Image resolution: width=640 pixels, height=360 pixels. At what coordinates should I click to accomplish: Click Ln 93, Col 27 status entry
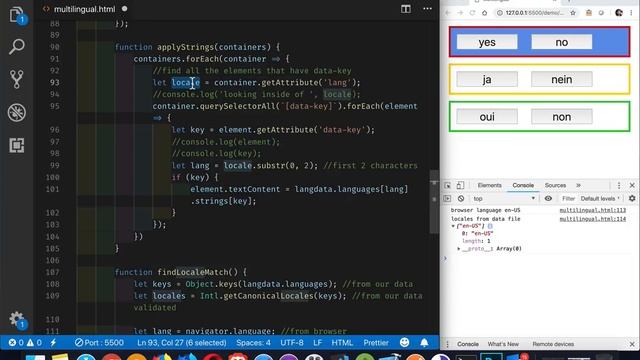pyautogui.click(x=182, y=343)
